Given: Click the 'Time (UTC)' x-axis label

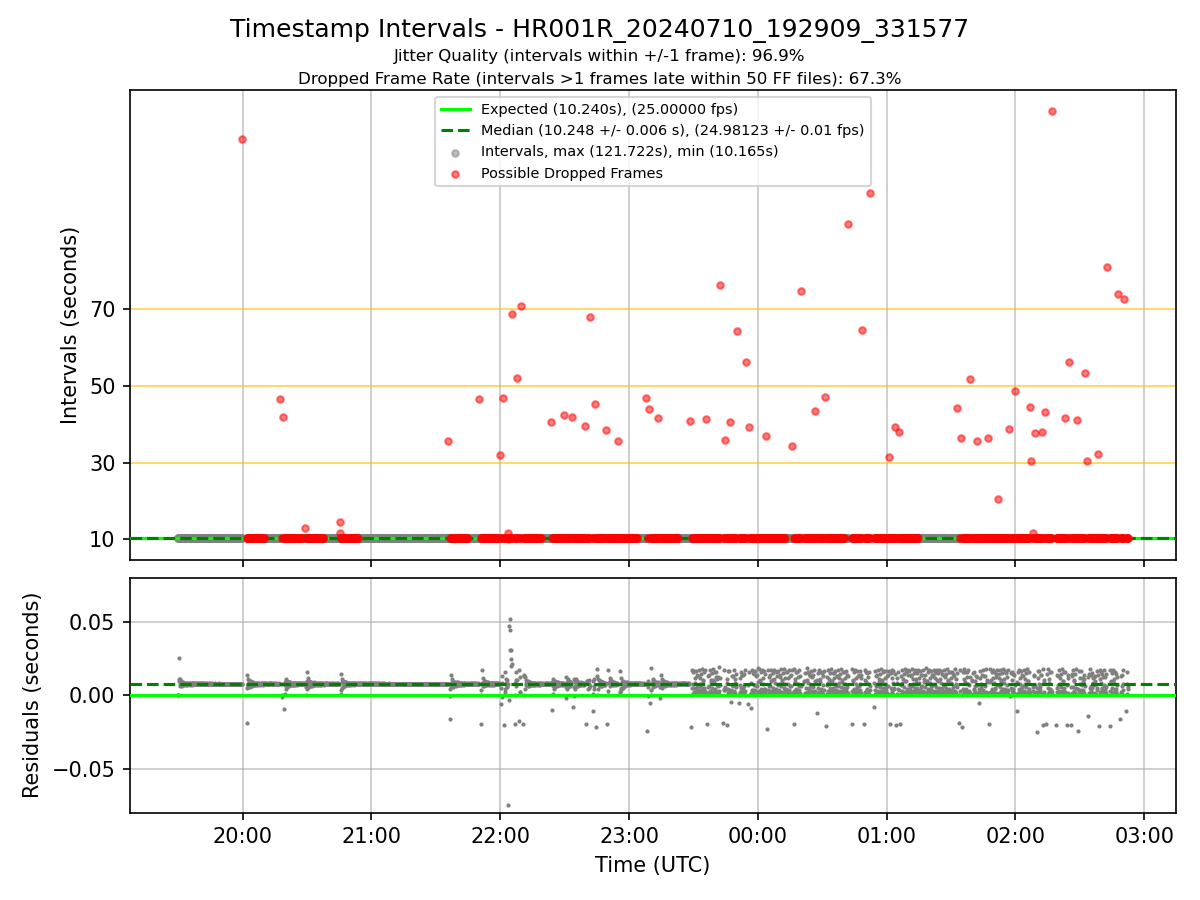Looking at the screenshot, I should point(652,865).
